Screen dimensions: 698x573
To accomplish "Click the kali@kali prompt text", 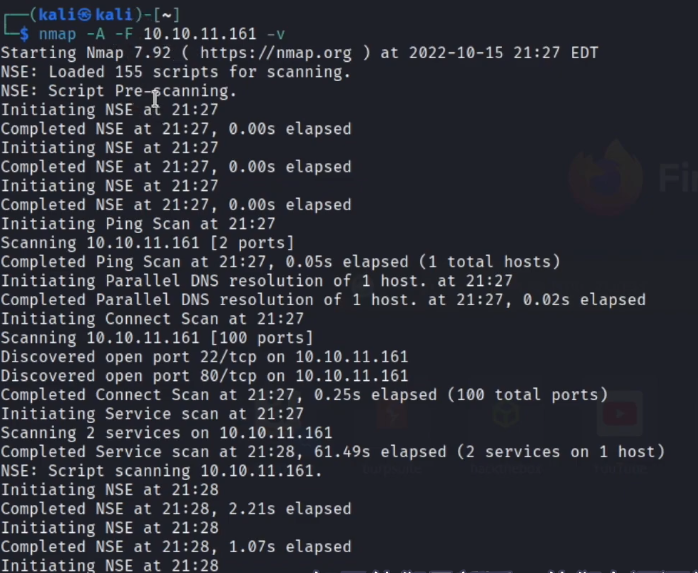I will pyautogui.click(x=81, y=15).
